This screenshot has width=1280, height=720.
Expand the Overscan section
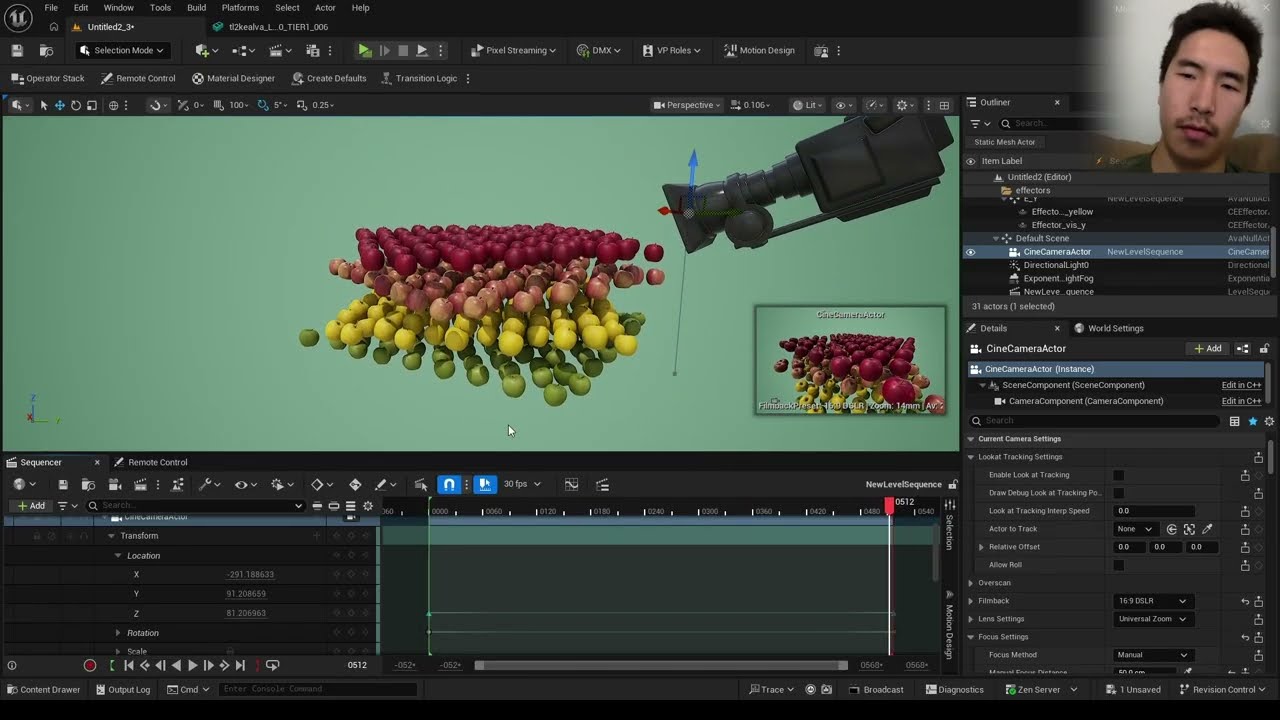click(971, 583)
